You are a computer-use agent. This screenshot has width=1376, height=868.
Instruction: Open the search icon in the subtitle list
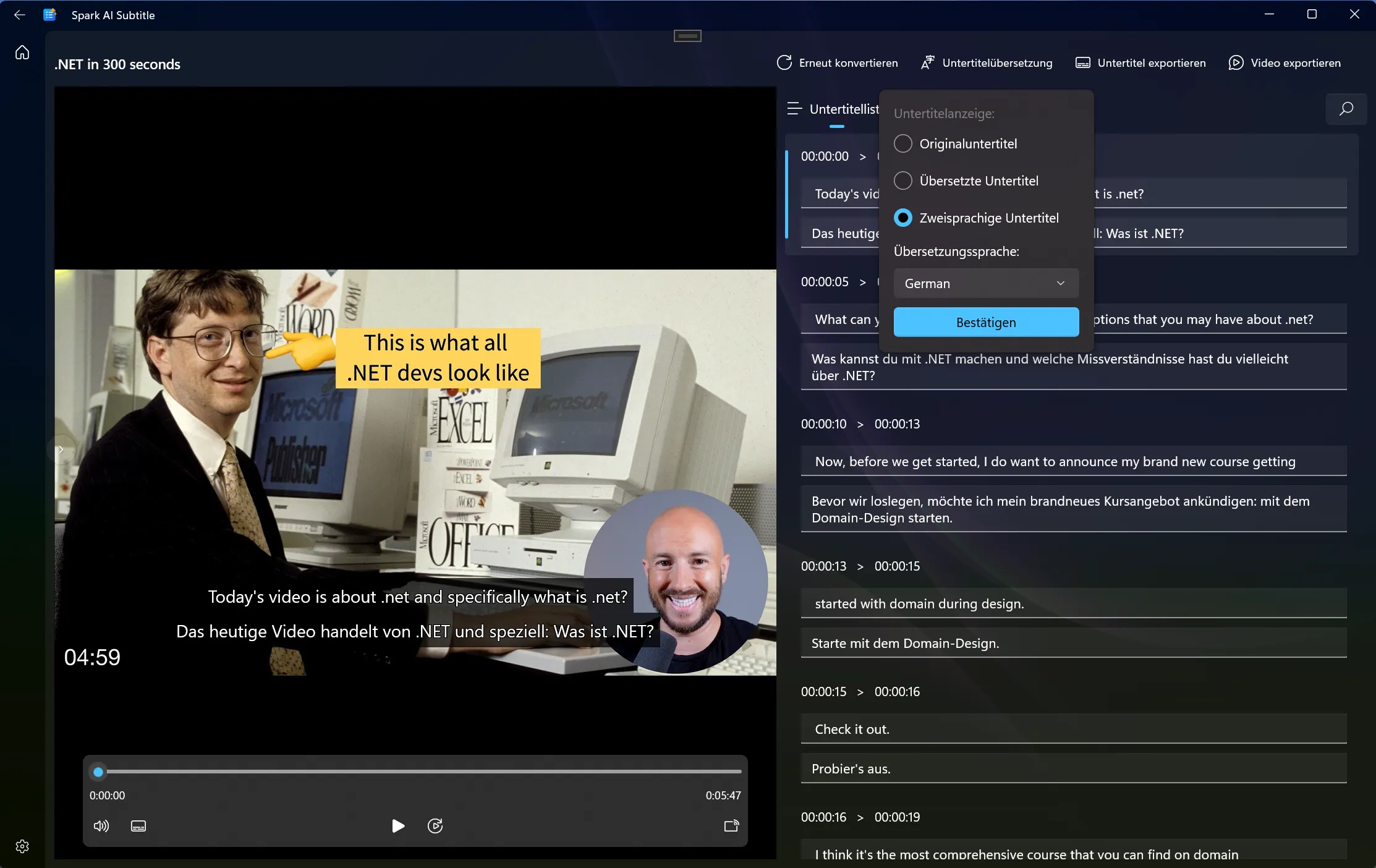(x=1346, y=109)
